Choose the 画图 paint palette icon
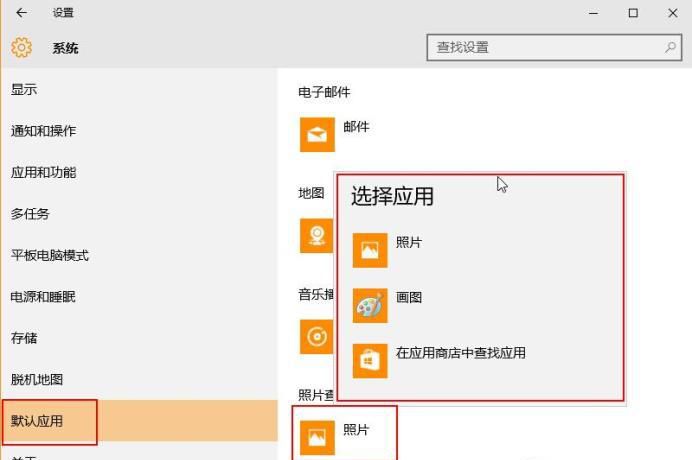 (370, 305)
